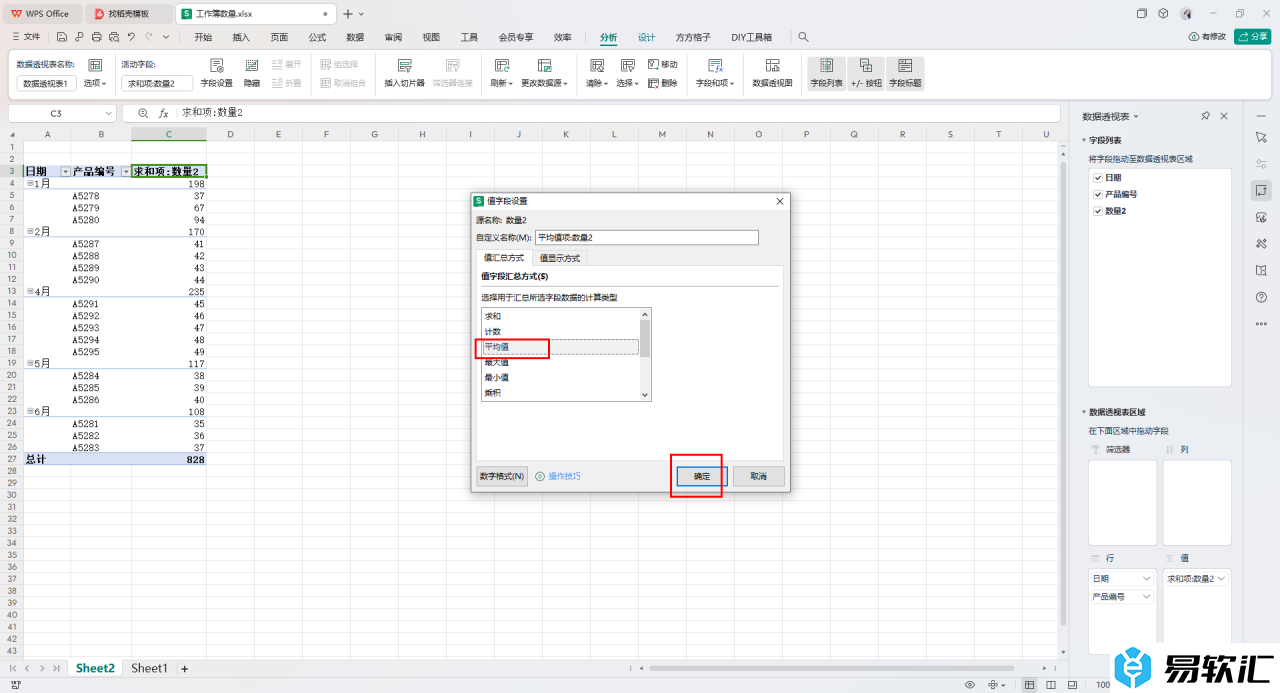
Task: Collapse the 4月 group in pivot table
Action: point(30,291)
